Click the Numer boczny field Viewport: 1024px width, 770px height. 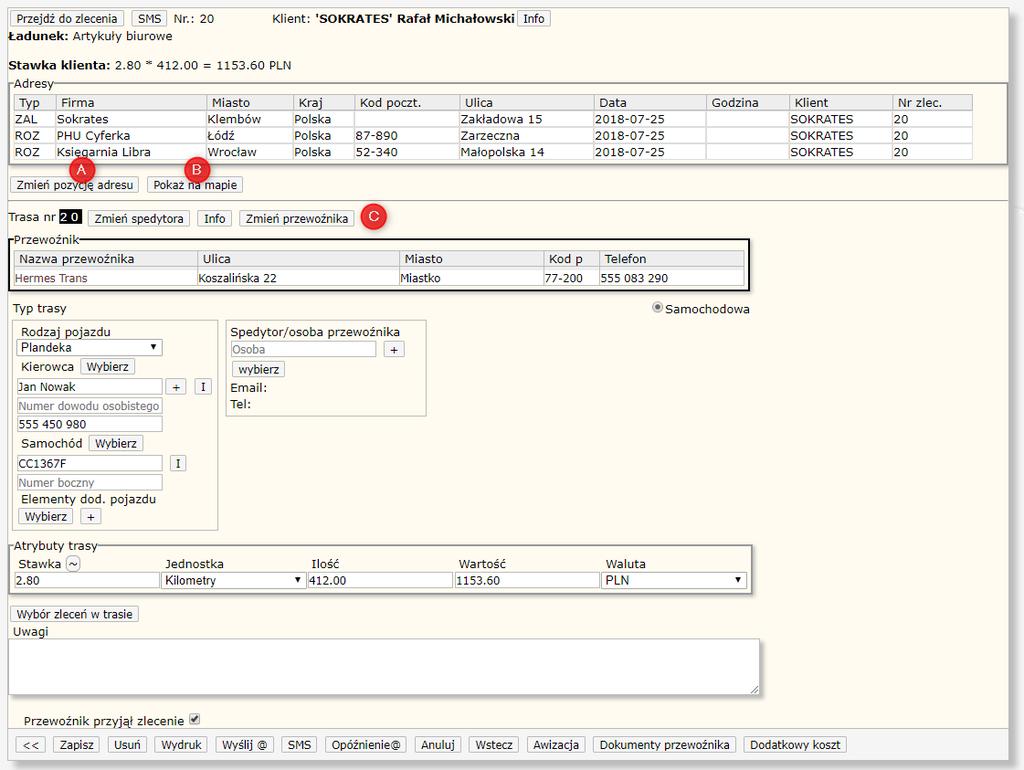(89, 483)
